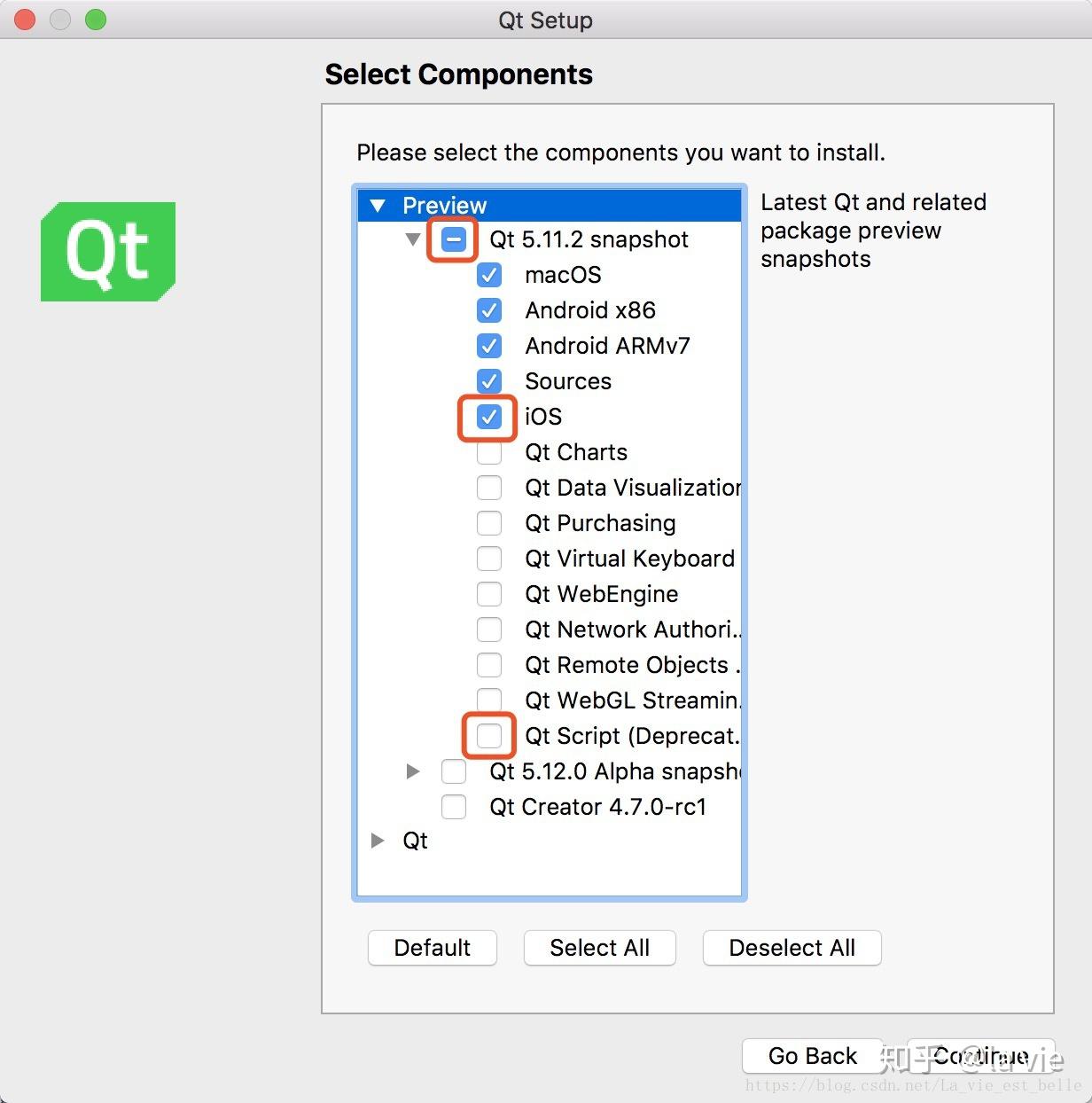Expand the bottom Qt tree category
The height and width of the screenshot is (1103, 1092).
coord(378,841)
